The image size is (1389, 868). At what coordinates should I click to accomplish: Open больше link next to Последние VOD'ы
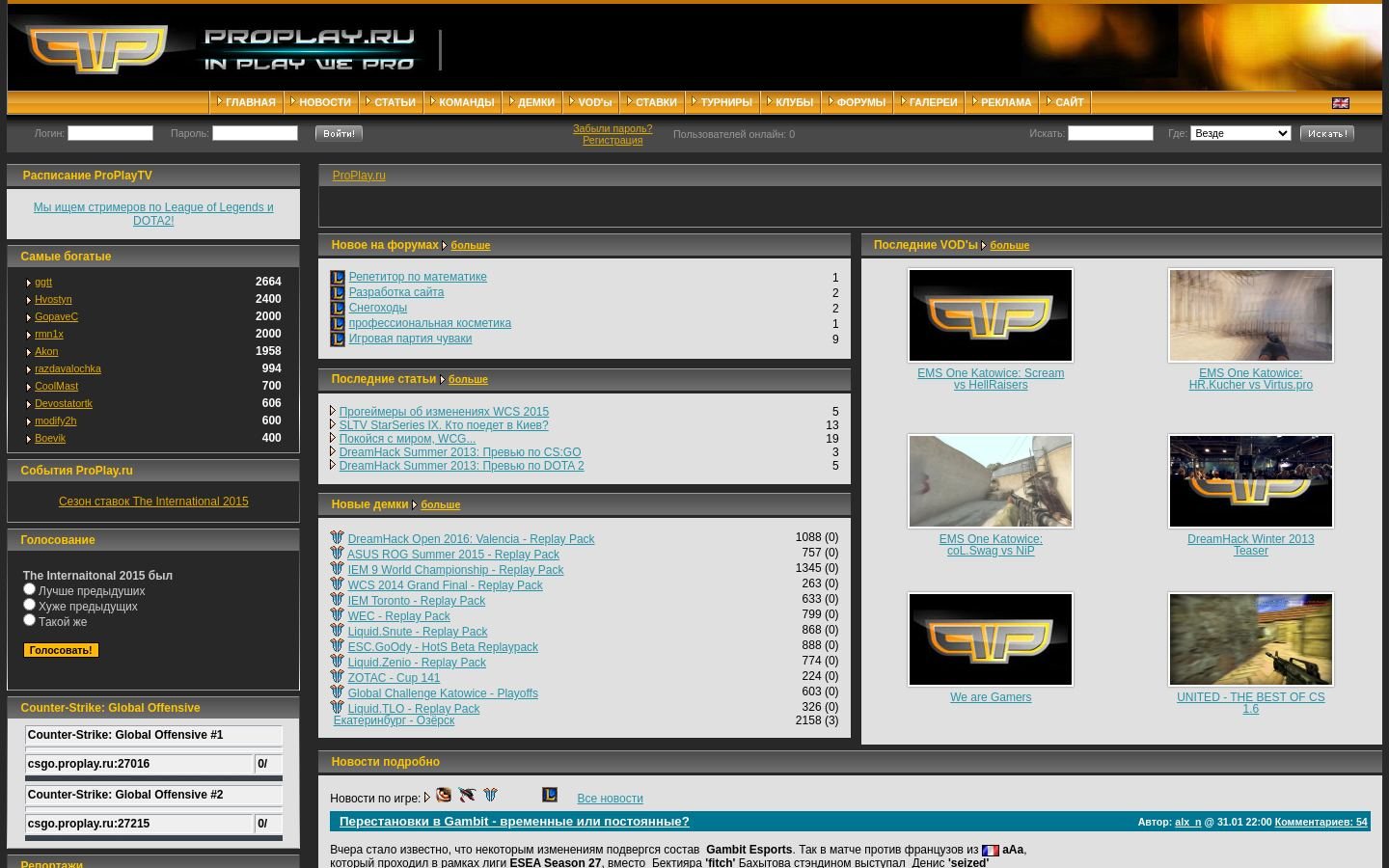click(1010, 245)
